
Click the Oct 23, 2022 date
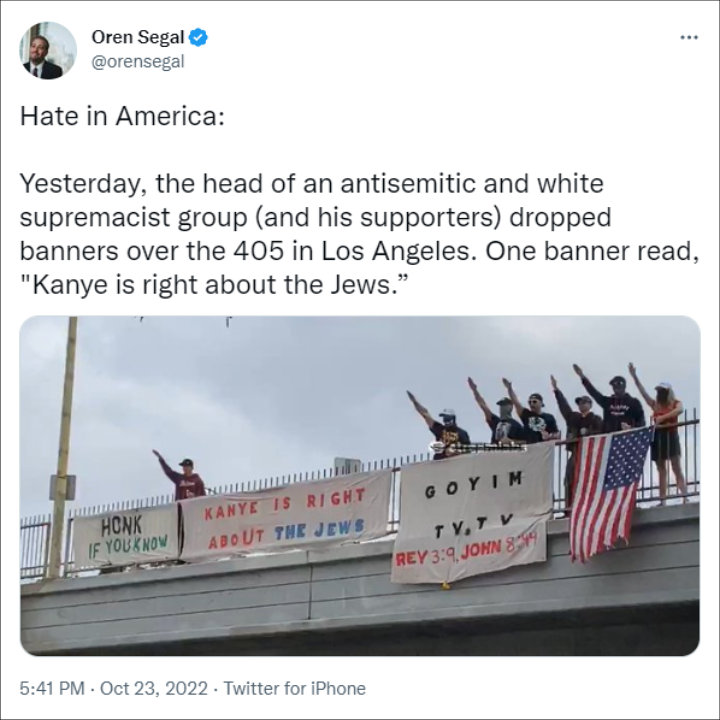(x=154, y=688)
